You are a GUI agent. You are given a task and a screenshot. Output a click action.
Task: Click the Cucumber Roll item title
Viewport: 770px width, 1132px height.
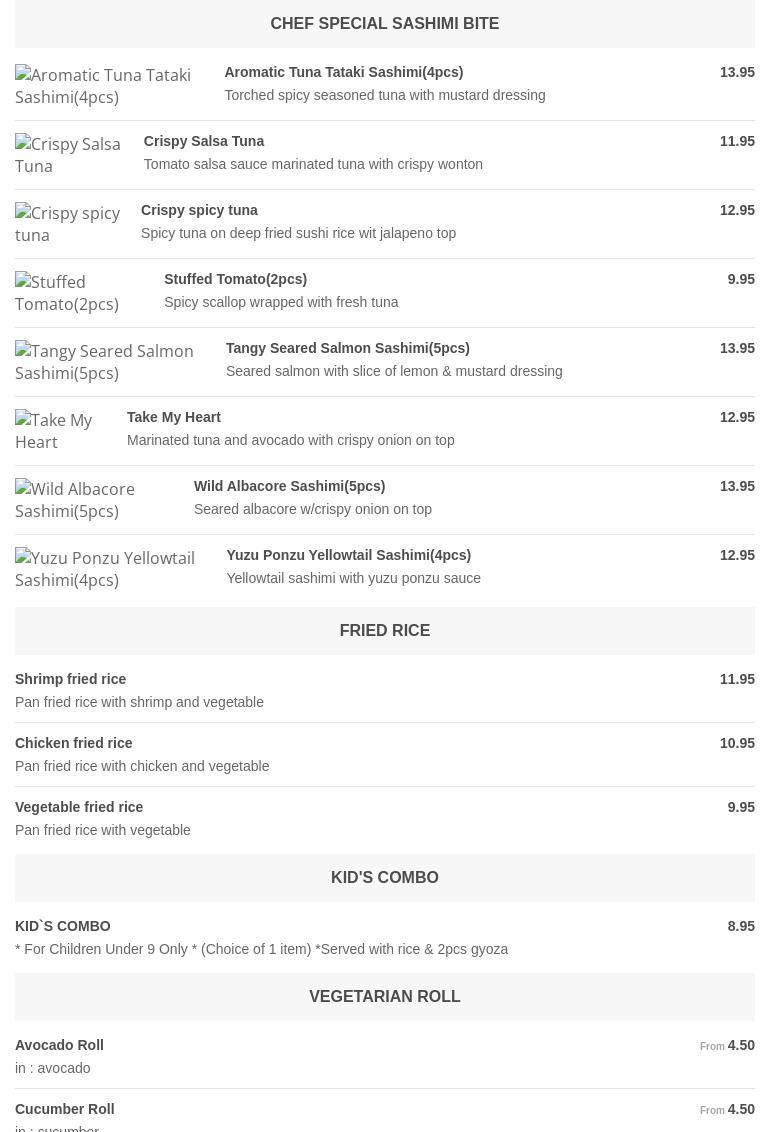65,1109
